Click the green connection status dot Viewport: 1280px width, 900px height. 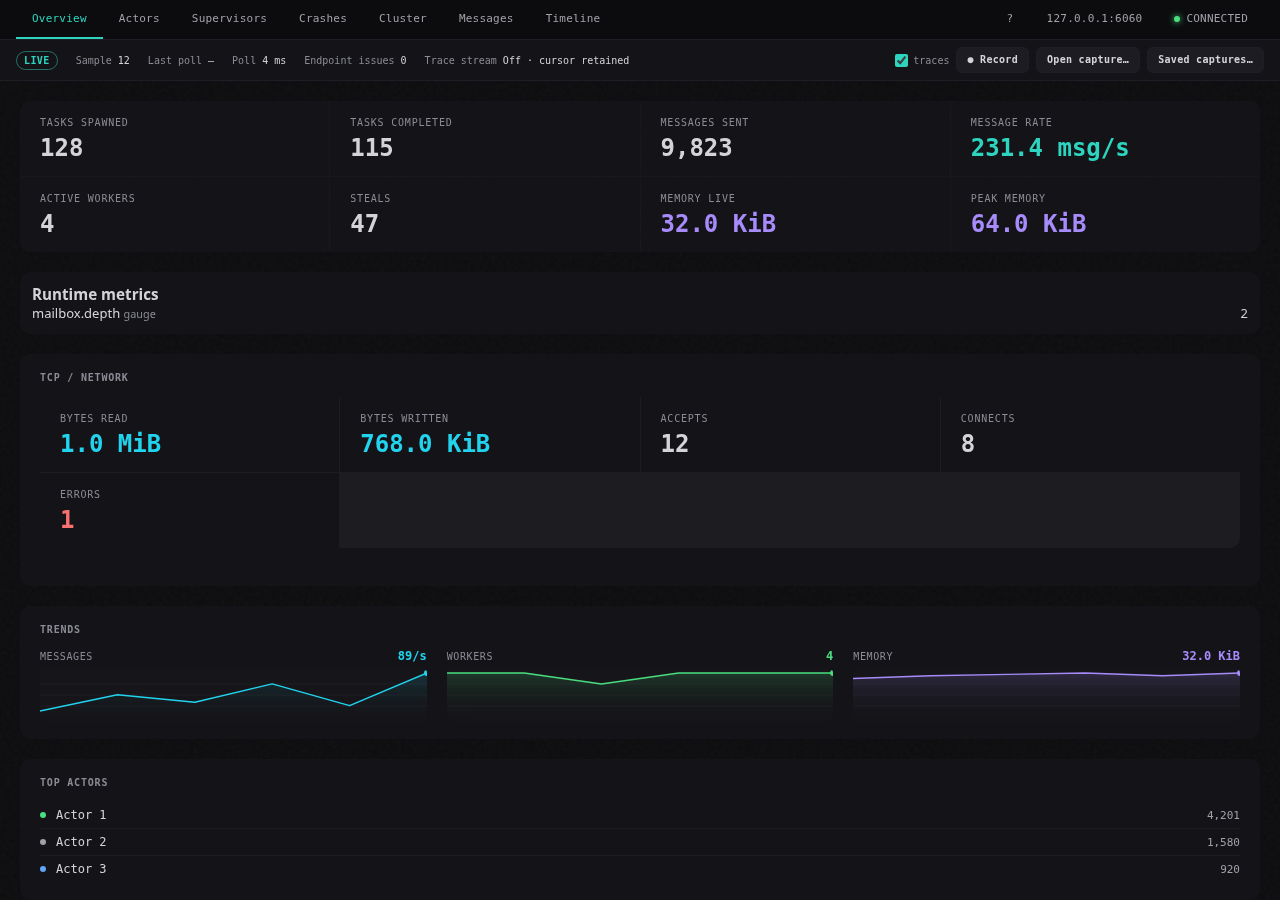1177,19
